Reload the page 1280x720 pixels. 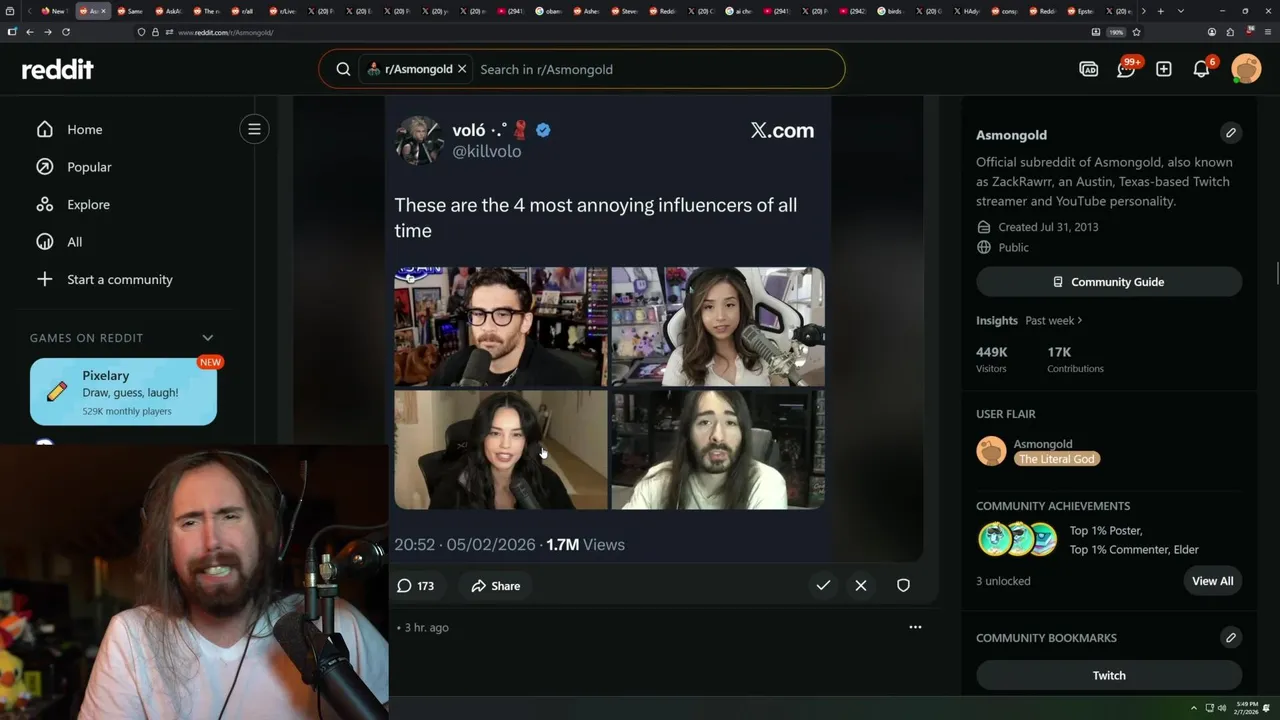point(66,32)
